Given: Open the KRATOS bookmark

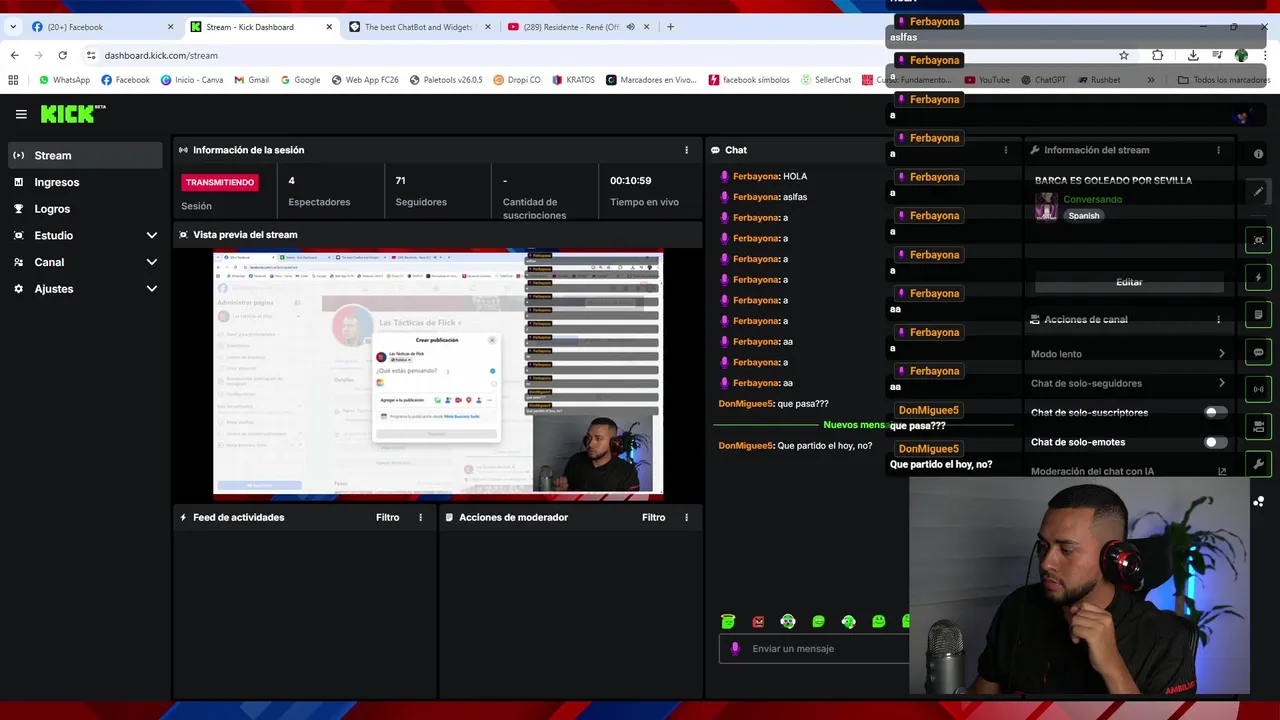Looking at the screenshot, I should click(573, 80).
